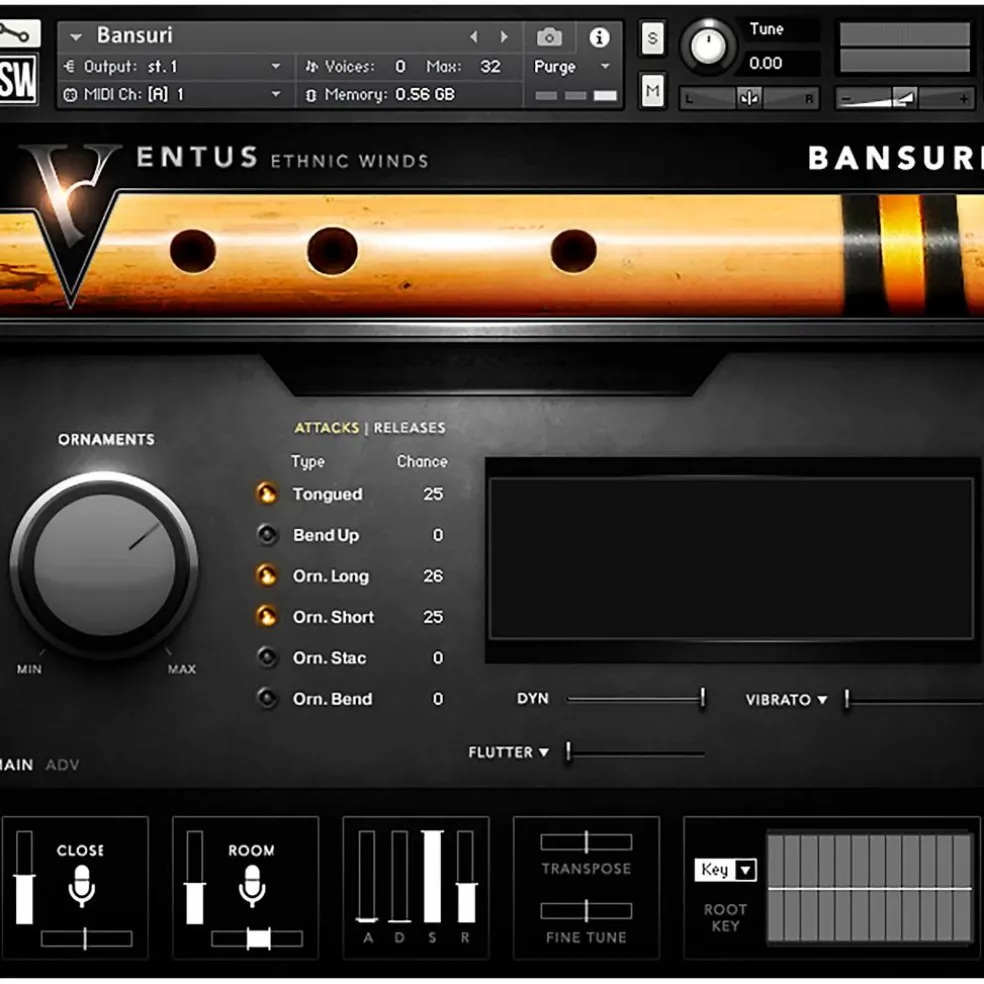The image size is (984, 984).
Task: Click the output routing icon
Action: (70, 67)
